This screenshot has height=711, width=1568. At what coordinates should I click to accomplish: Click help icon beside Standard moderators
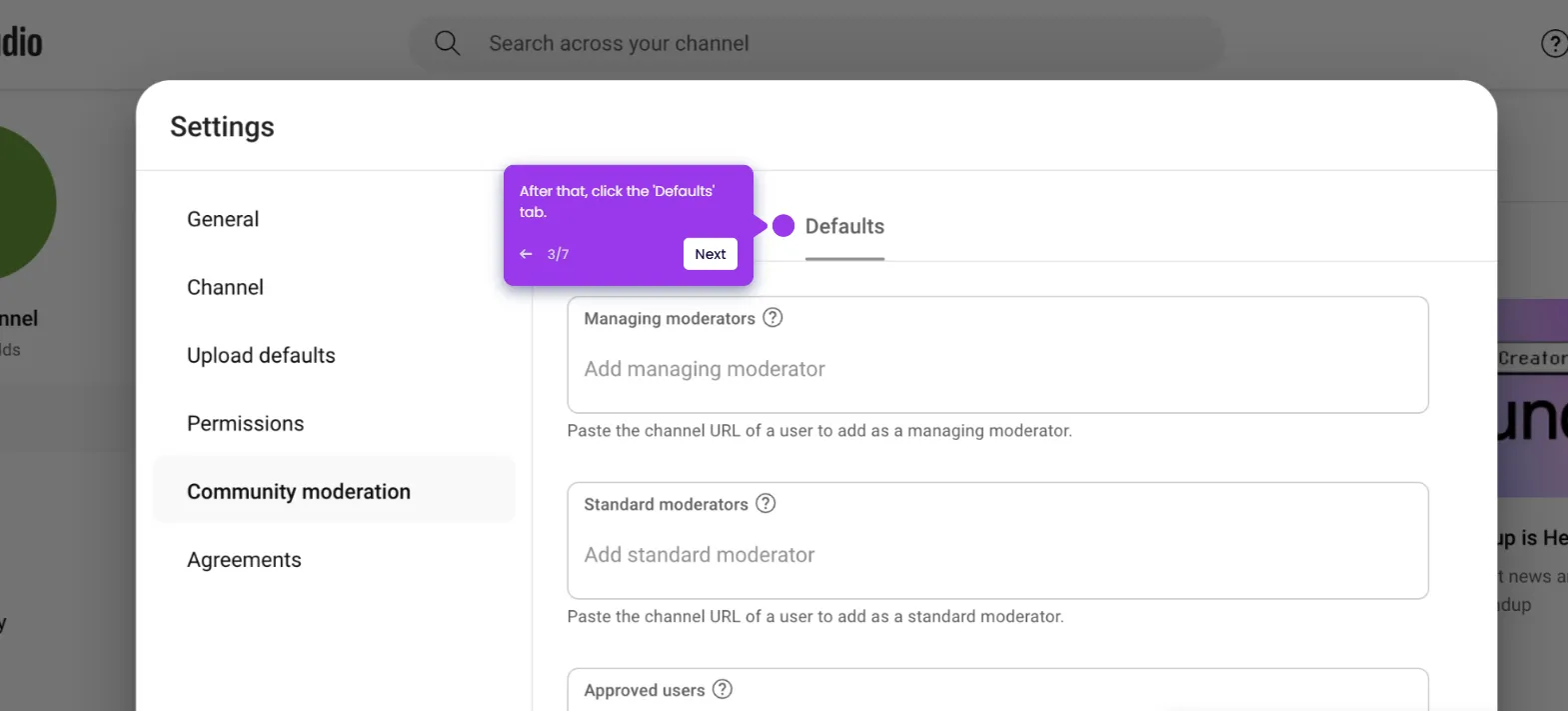pyautogui.click(x=766, y=504)
